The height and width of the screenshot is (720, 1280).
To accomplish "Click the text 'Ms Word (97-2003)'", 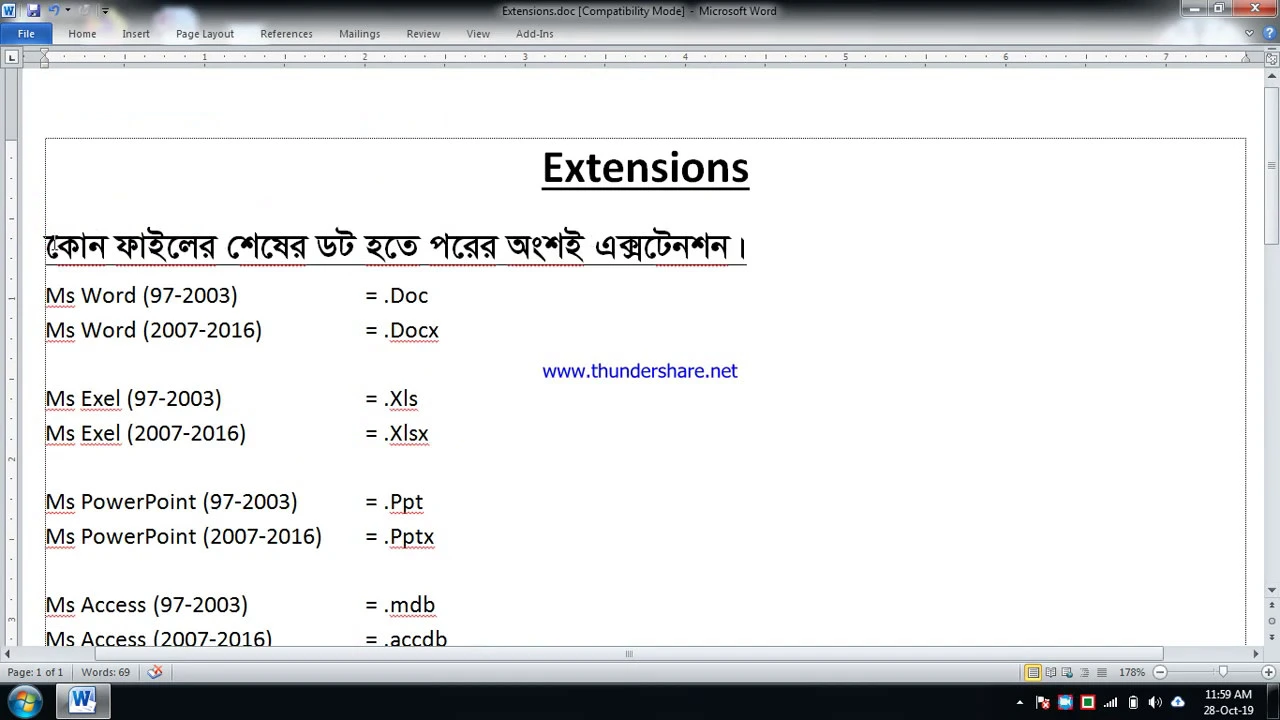I will tap(141, 296).
